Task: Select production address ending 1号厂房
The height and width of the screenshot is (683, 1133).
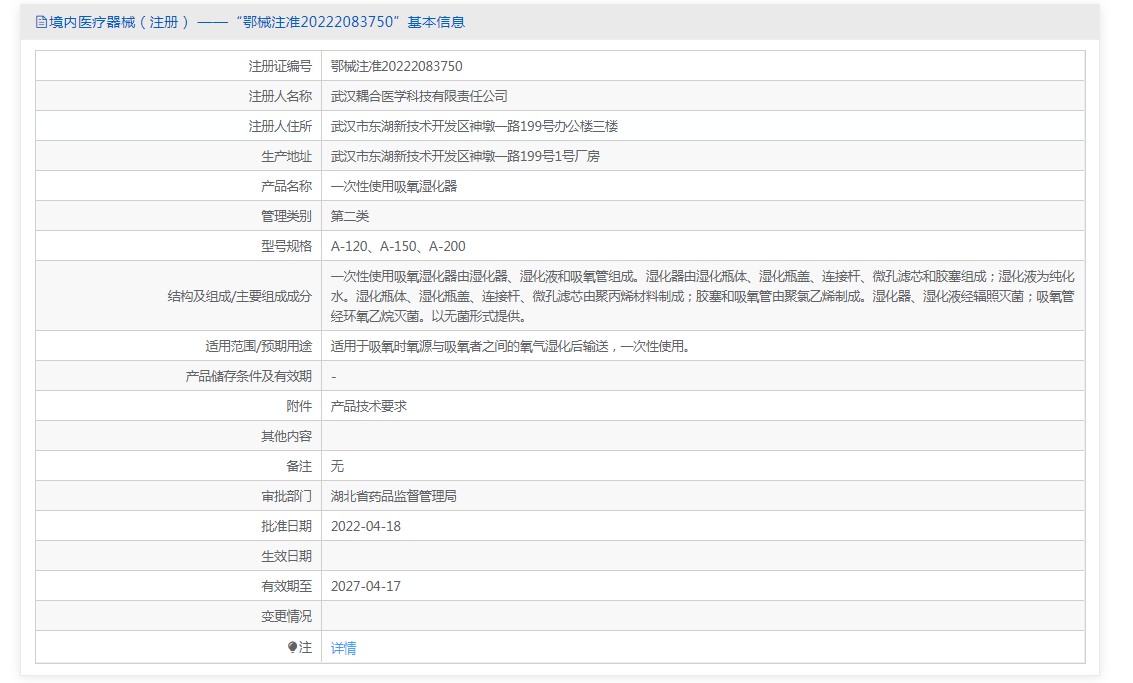Action: click(465, 156)
